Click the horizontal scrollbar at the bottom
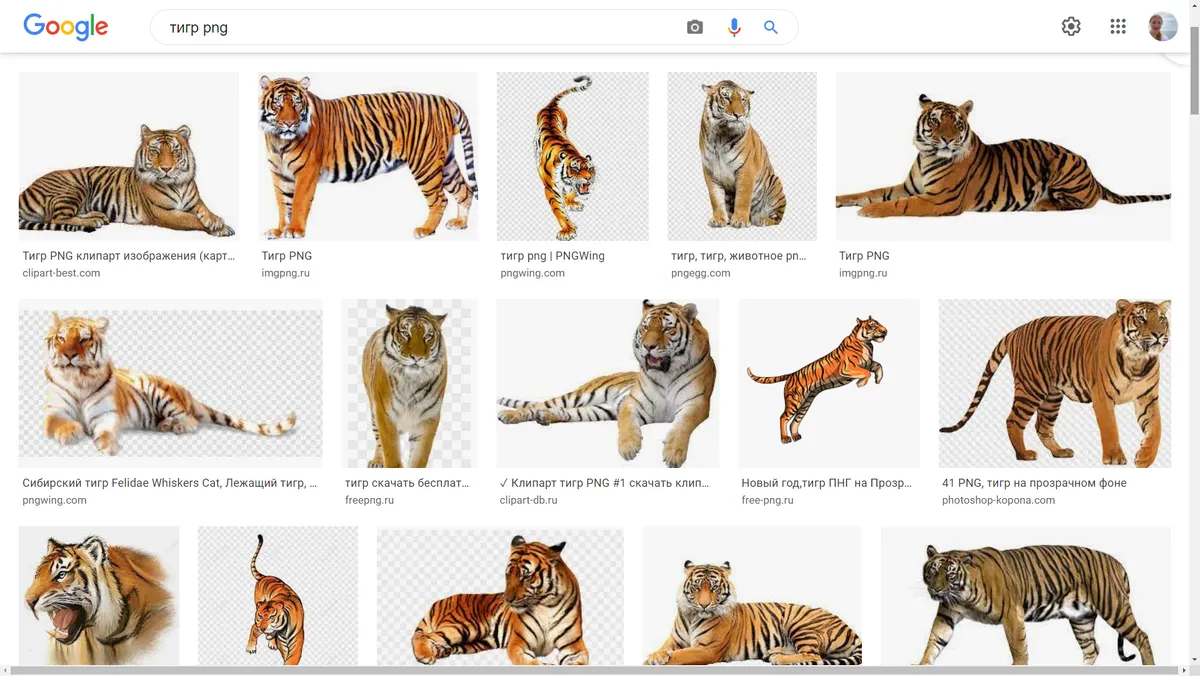 [593, 671]
